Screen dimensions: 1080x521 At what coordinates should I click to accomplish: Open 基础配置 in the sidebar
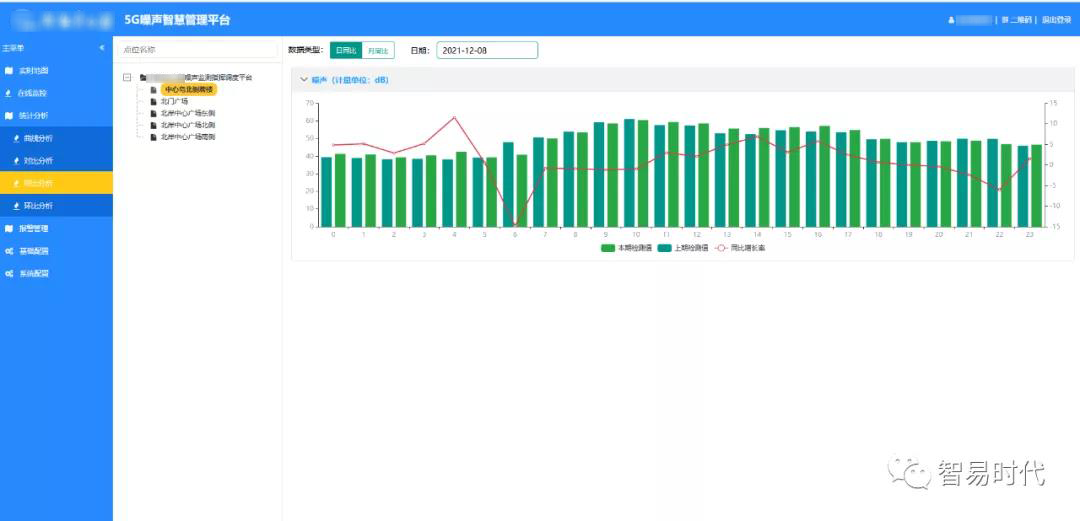[34, 251]
